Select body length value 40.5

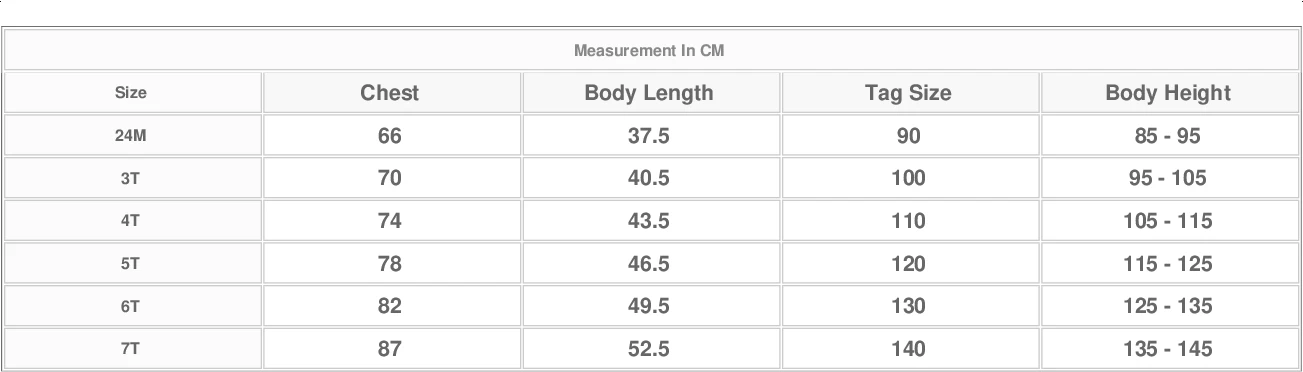649,179
